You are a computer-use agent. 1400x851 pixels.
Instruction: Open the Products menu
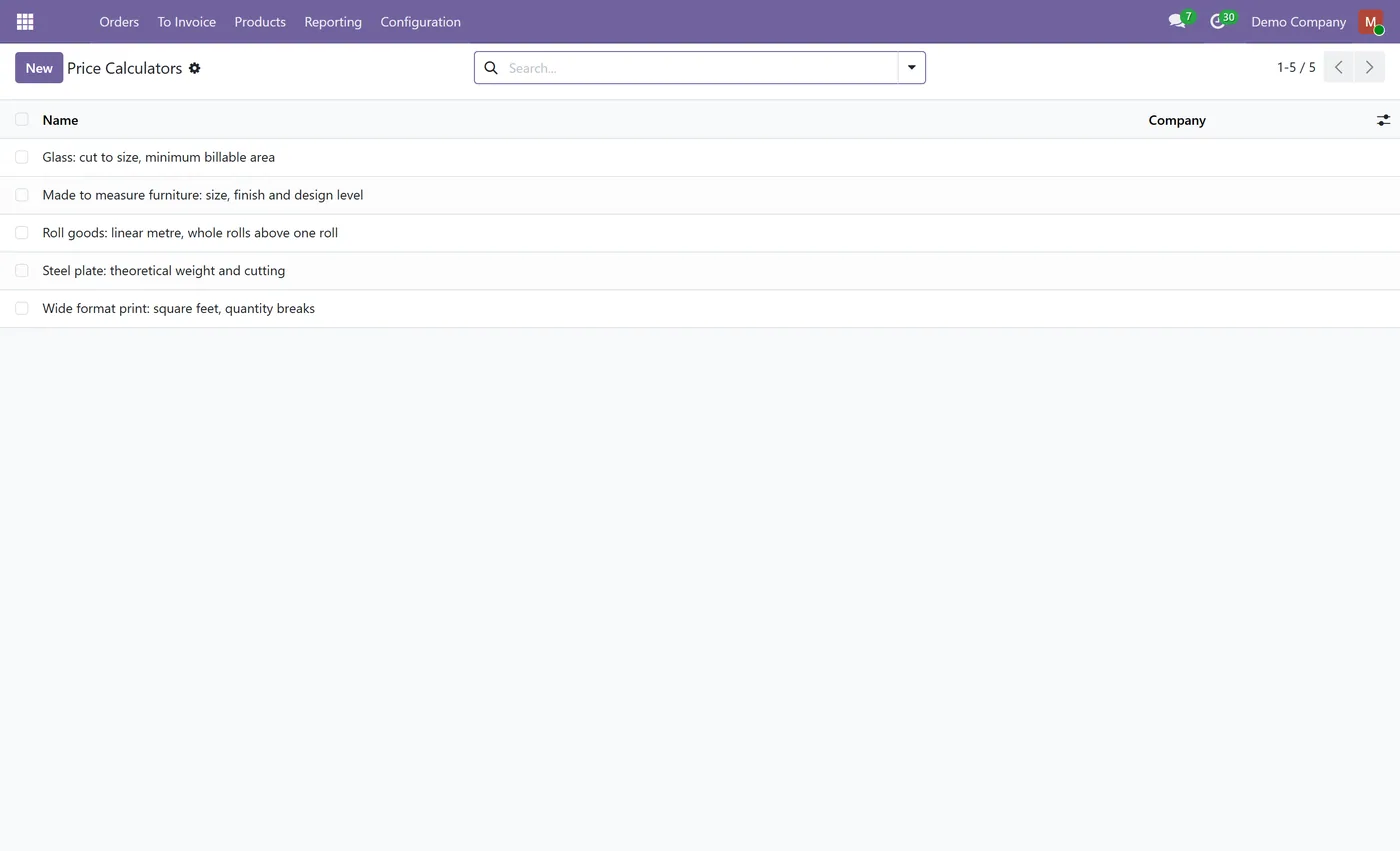260,21
